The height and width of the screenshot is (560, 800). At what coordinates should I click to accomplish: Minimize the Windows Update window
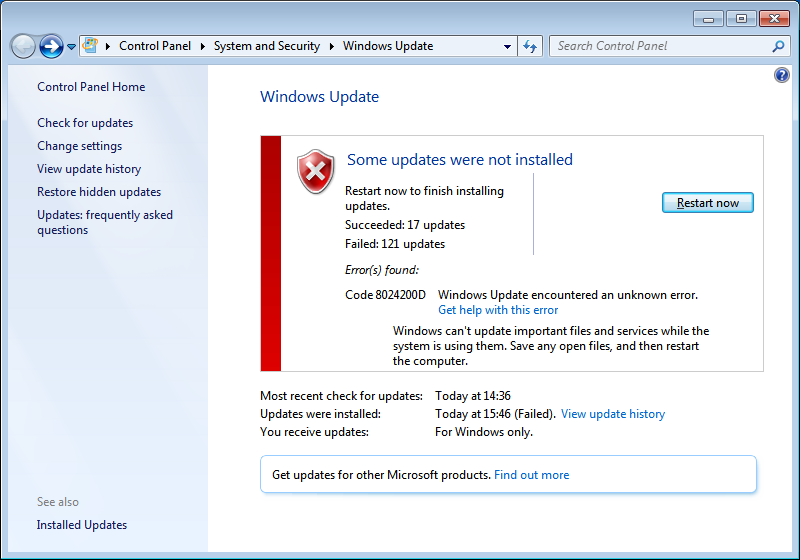708,19
